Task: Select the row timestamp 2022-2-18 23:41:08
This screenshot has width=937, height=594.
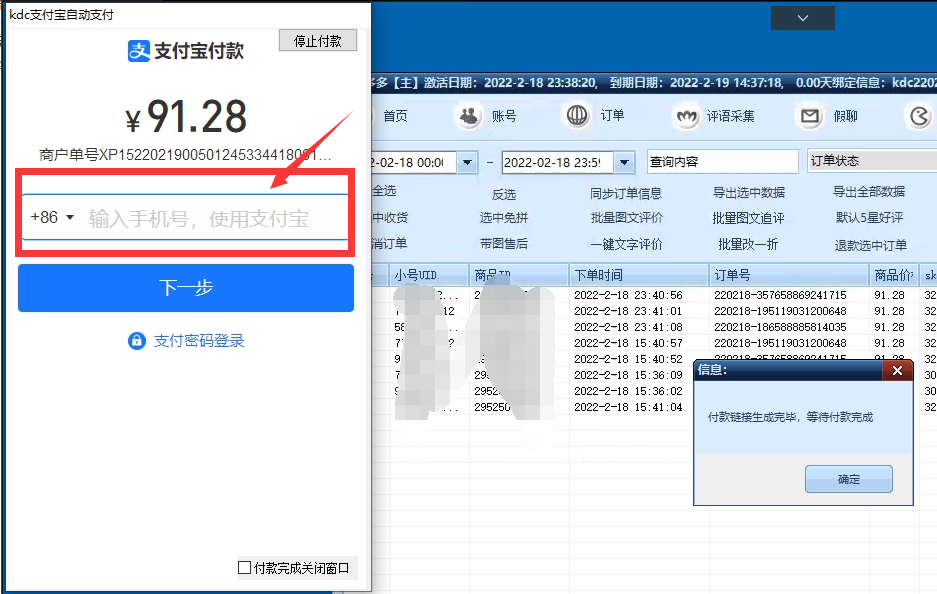Action: tap(628, 327)
